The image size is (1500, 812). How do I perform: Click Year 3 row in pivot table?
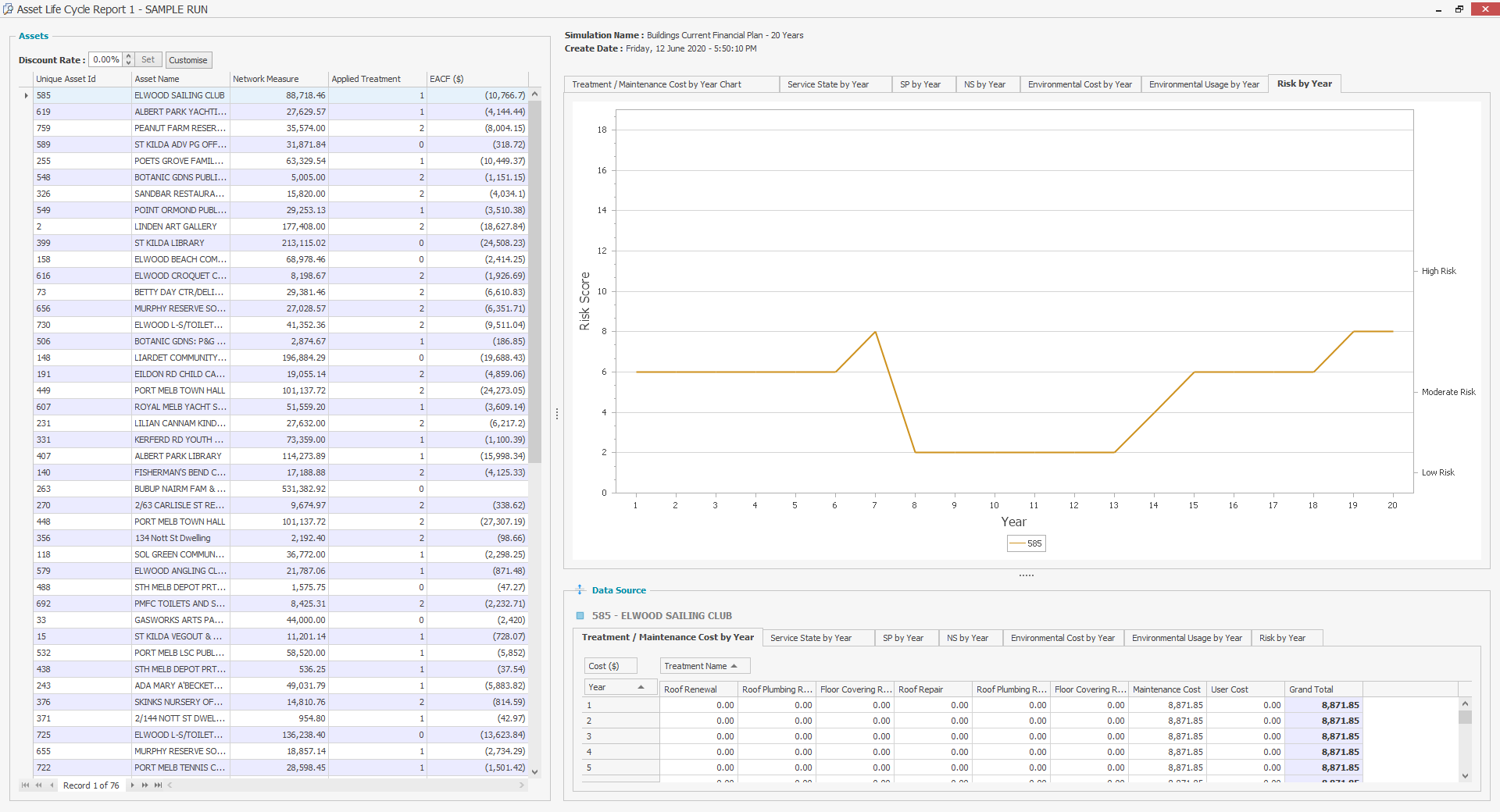pos(973,736)
